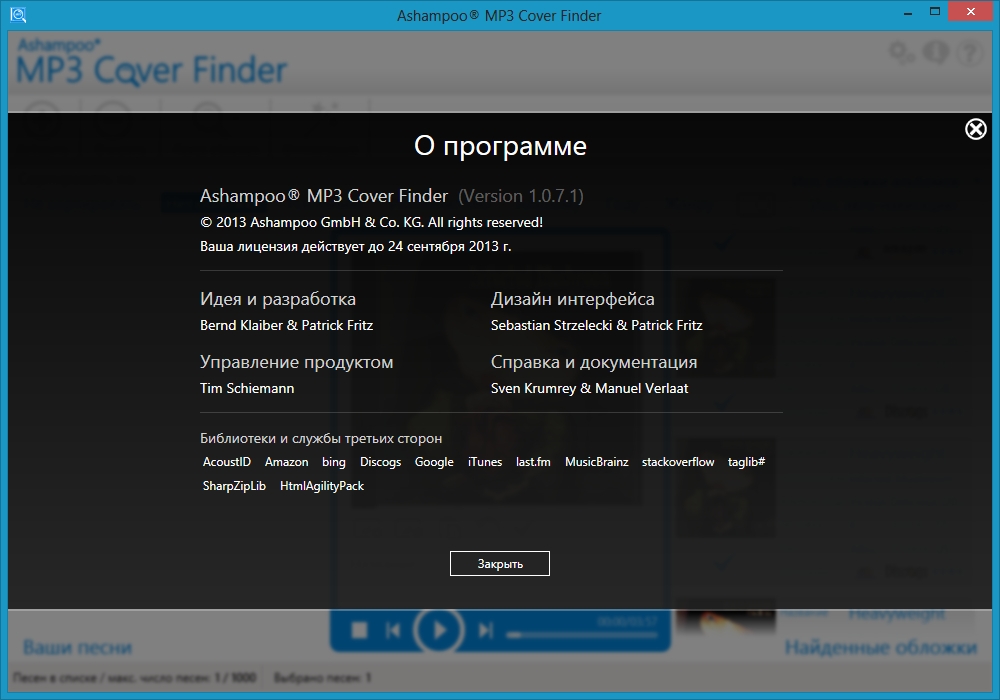
Task: Open the AcoustID link
Action: (226, 462)
